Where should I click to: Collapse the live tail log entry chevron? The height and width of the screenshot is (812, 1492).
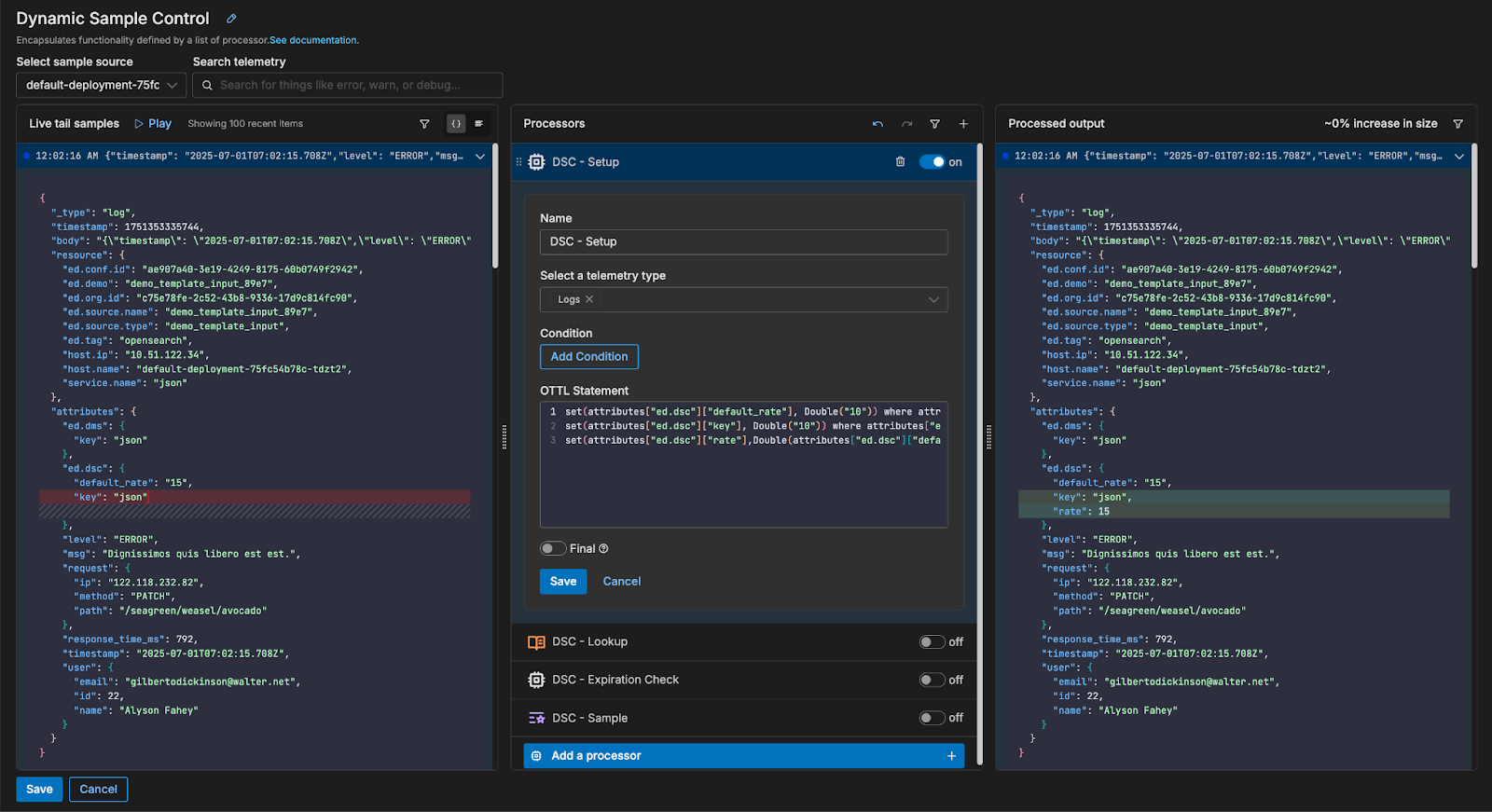(x=480, y=157)
